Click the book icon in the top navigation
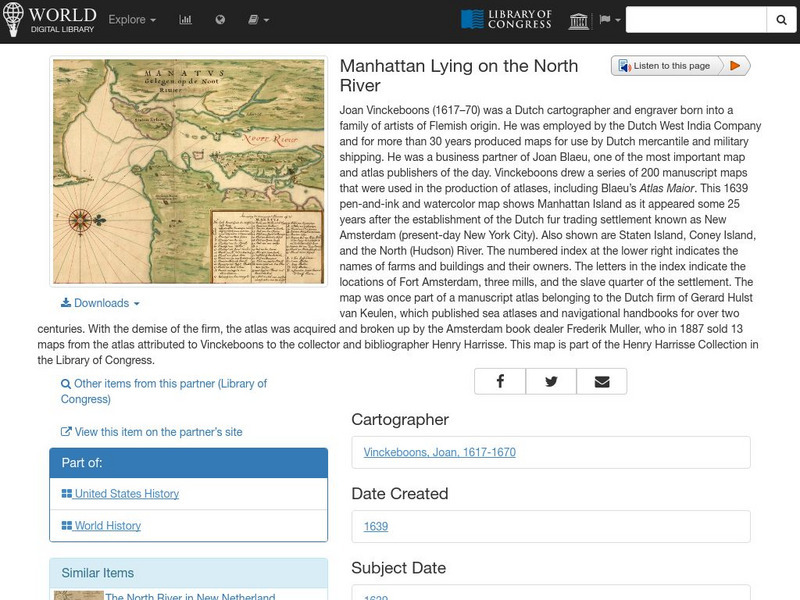This screenshot has width=800, height=600. click(x=253, y=18)
